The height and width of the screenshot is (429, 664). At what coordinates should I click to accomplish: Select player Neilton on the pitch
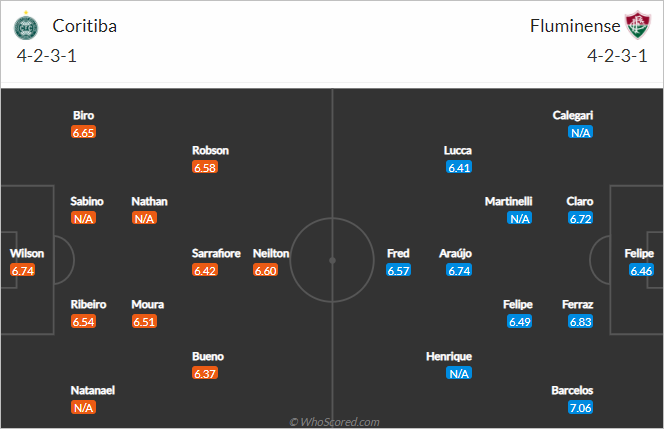click(271, 253)
